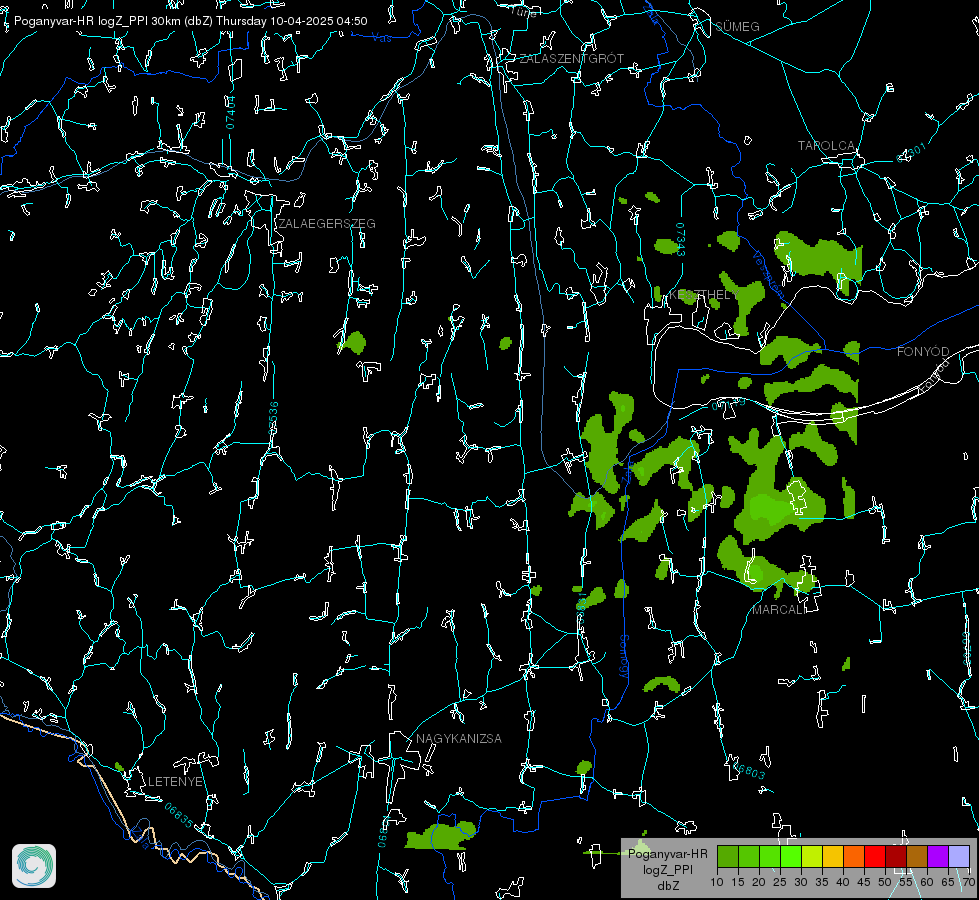
Task: Select the 55-60 dBZ brown swatch
Action: [917, 856]
